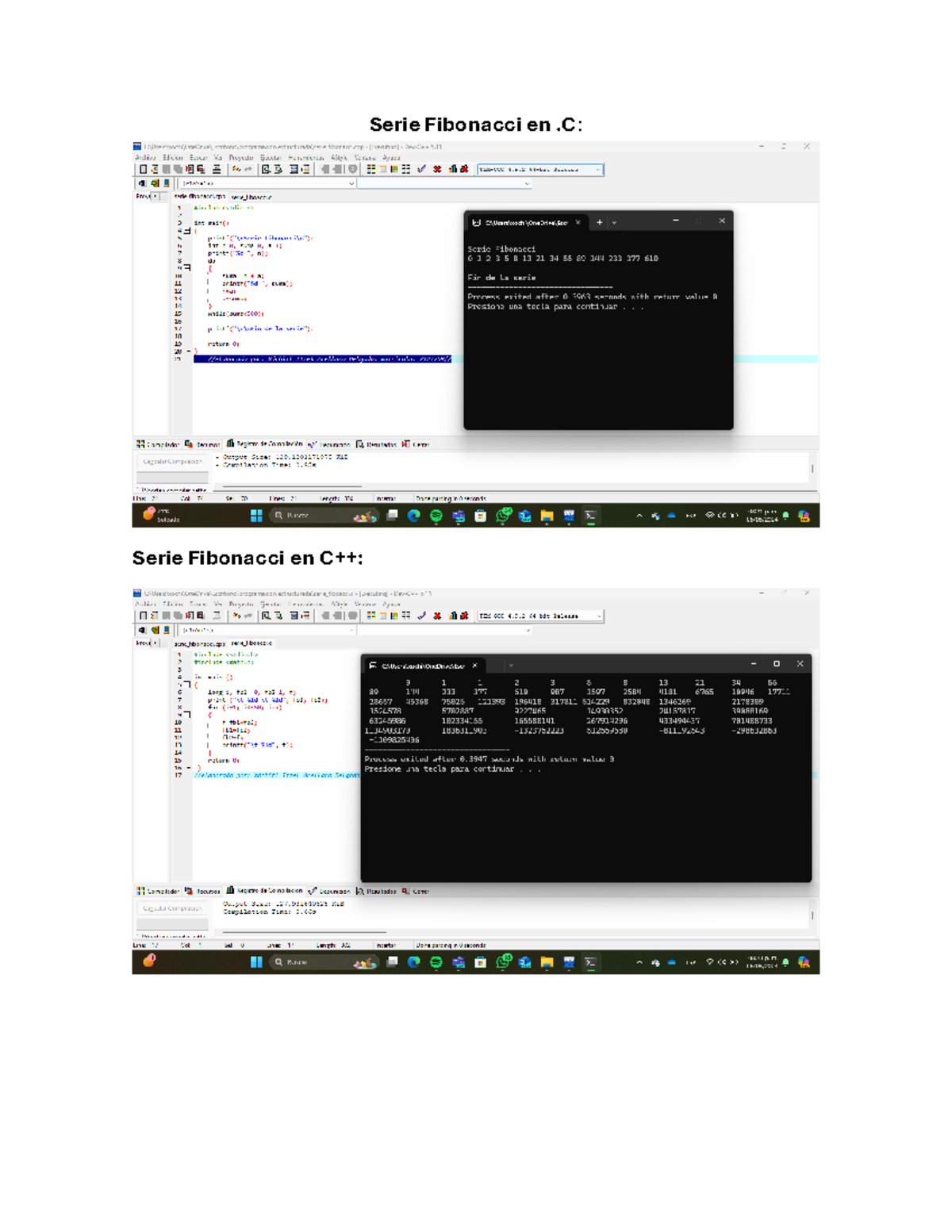Open the (globals) class browser dropdown

[351, 184]
